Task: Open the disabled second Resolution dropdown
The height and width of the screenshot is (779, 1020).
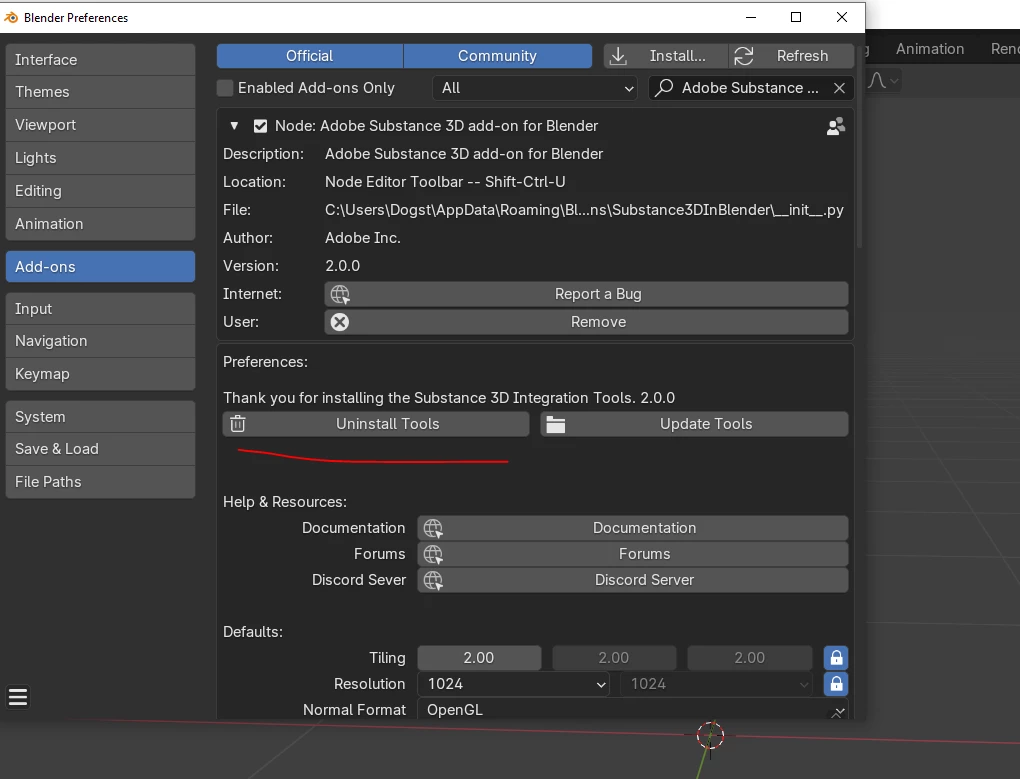Action: (x=716, y=684)
